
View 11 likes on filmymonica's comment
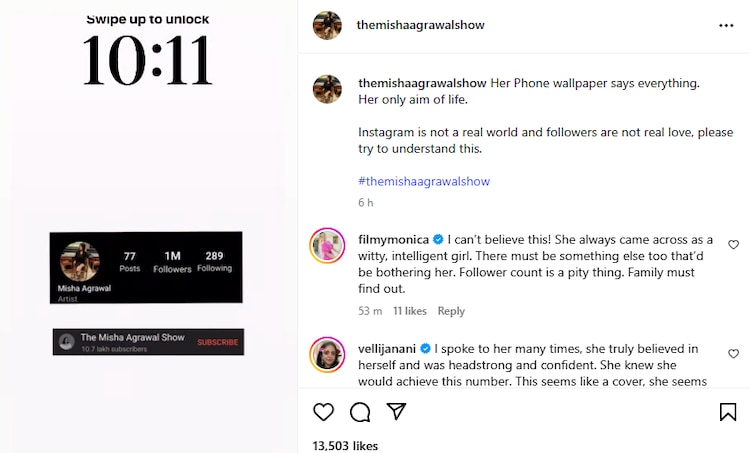pos(409,311)
